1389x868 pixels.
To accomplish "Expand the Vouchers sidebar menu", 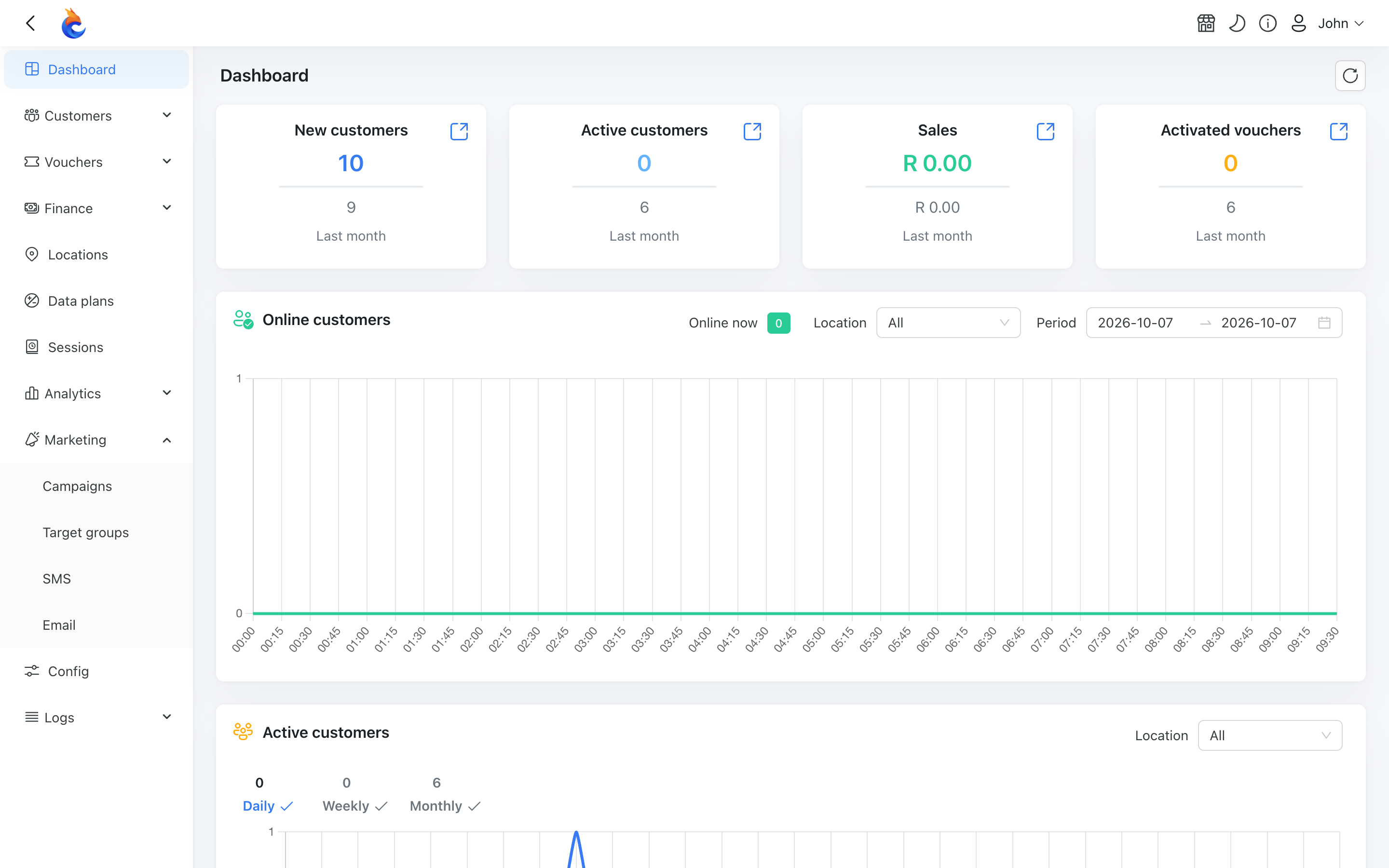I will point(96,162).
